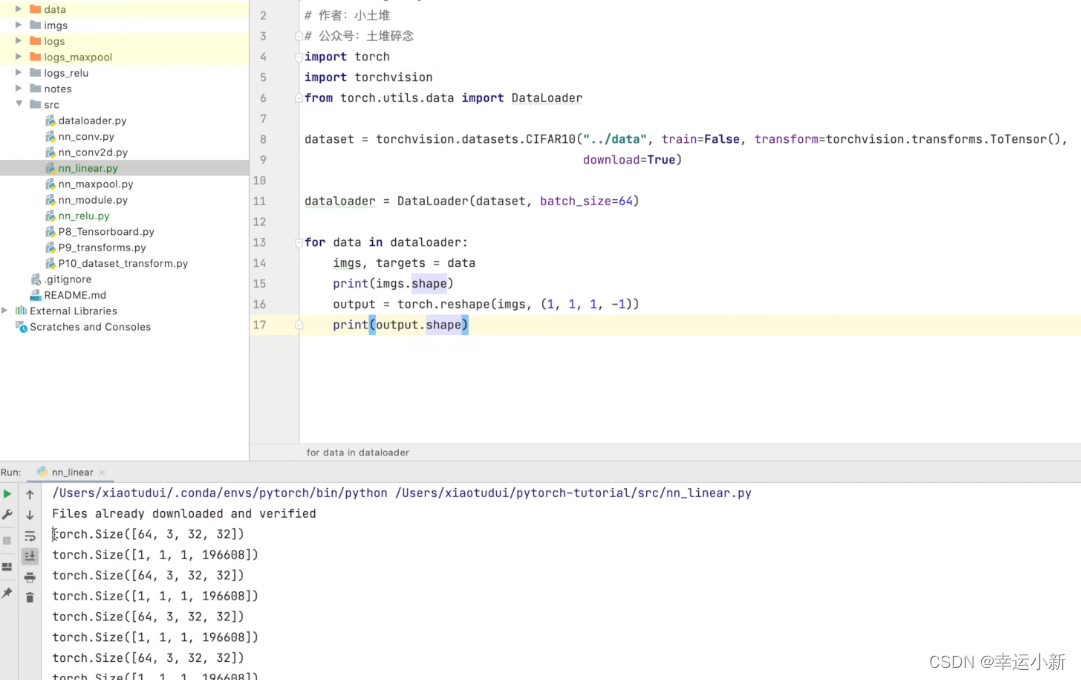Screen dimensions: 1081x680
Task: Expand the logs_relu folder arrow
Action: click(x=19, y=72)
